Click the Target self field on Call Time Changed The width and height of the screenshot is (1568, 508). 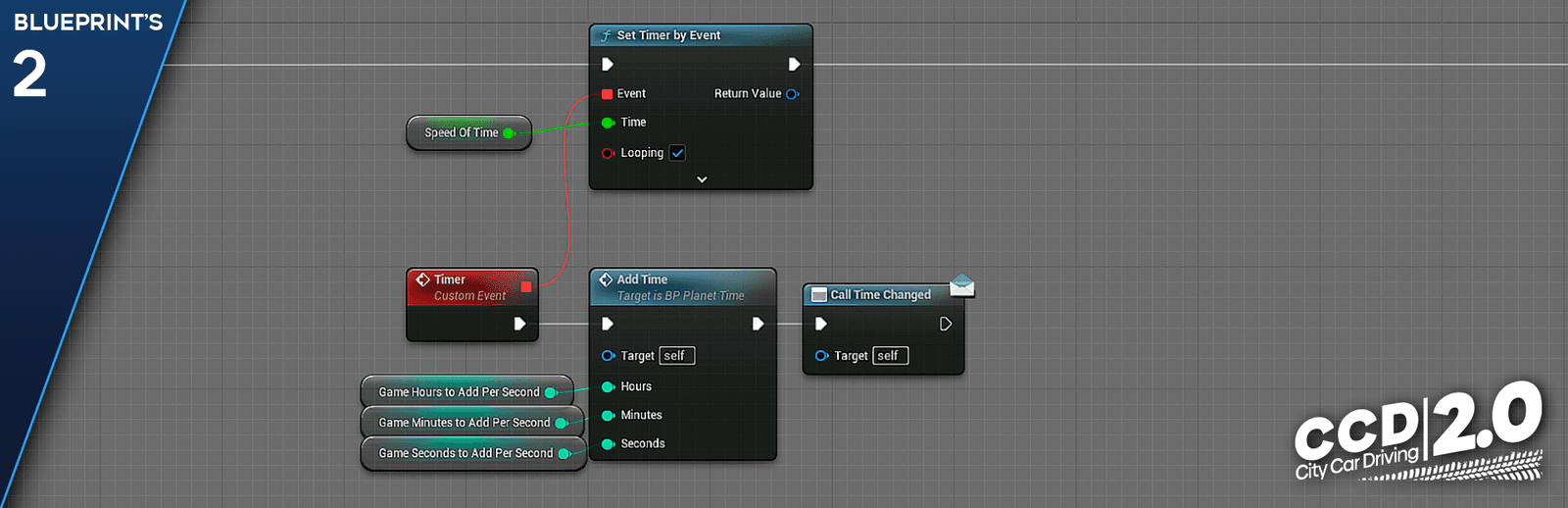coord(891,356)
